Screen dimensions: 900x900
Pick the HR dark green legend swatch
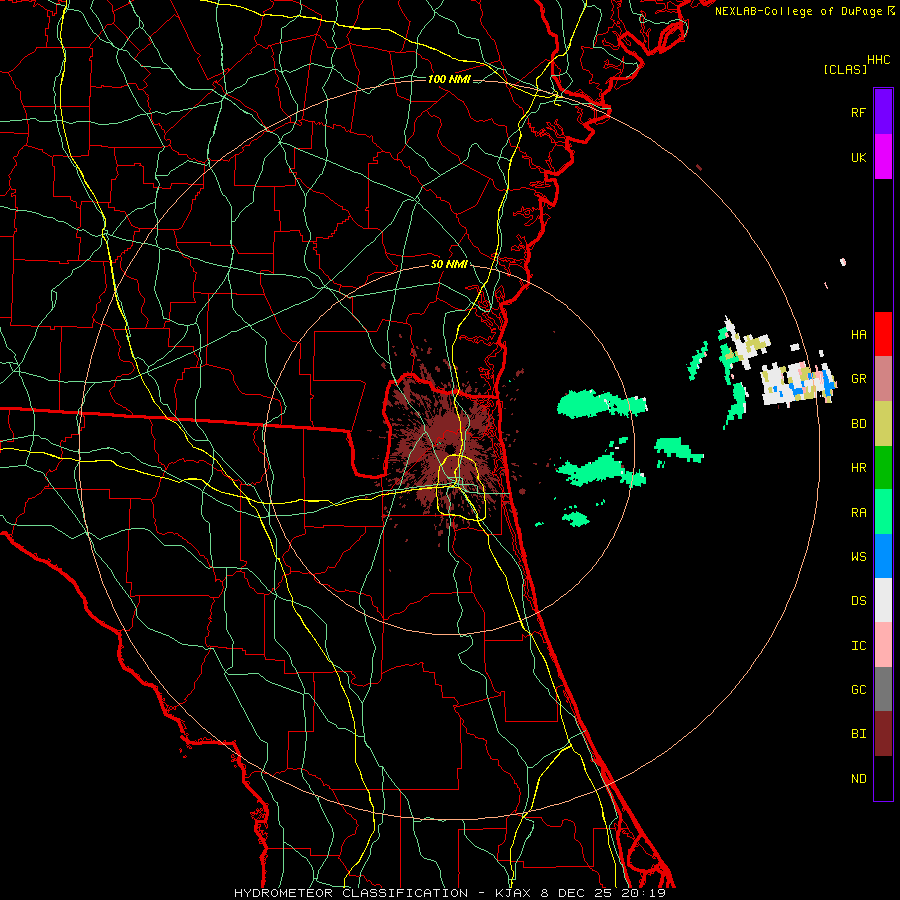883,468
